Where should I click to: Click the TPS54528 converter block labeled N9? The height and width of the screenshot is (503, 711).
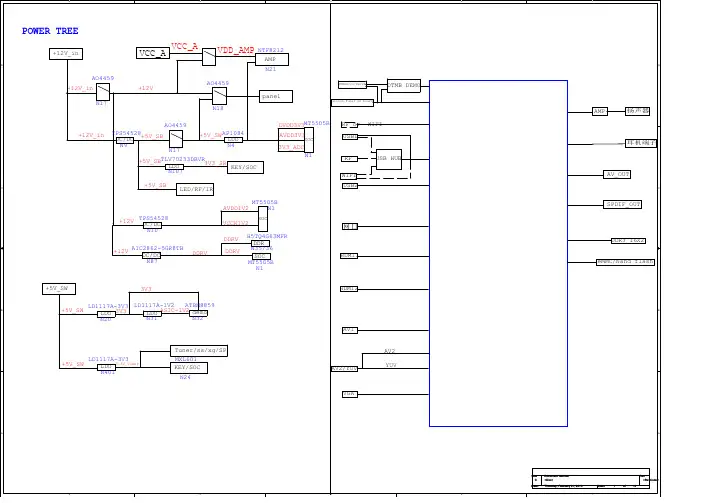click(125, 141)
